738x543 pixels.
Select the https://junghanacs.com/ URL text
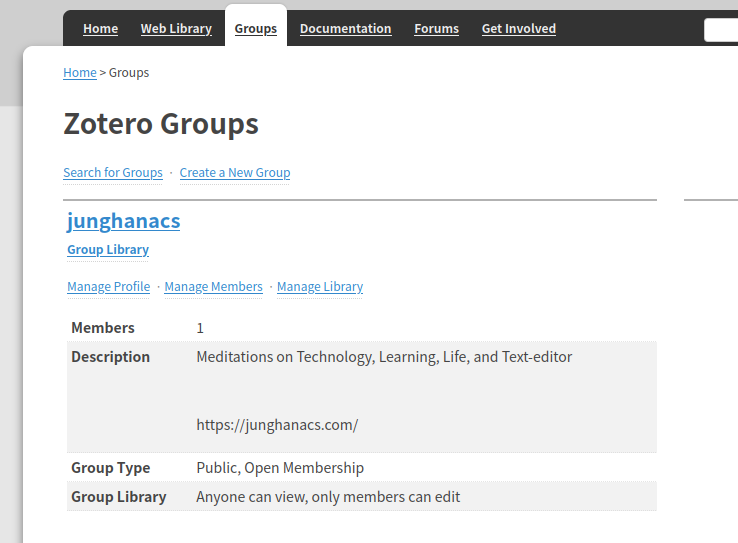[277, 425]
